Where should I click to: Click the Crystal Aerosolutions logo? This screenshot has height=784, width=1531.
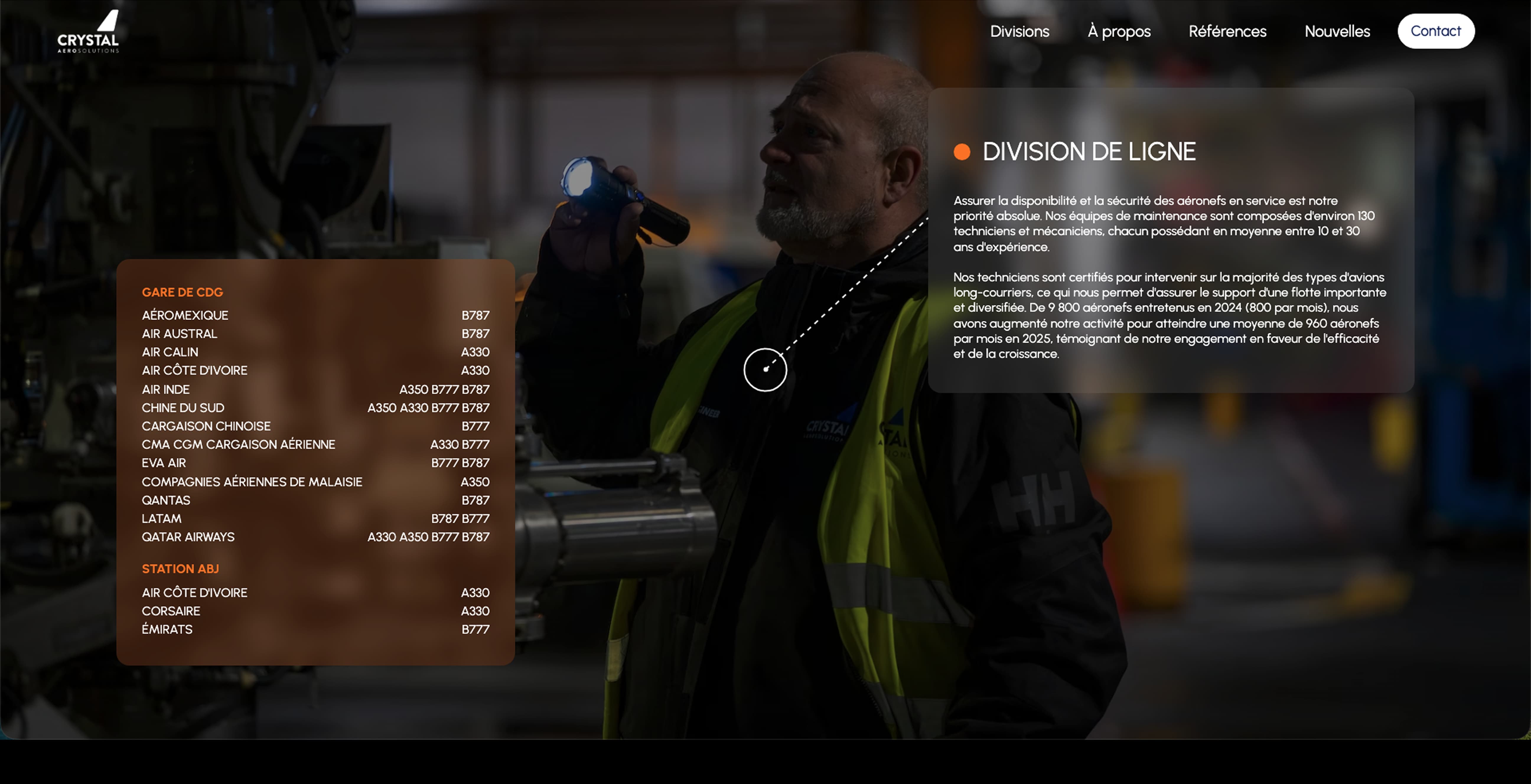click(x=88, y=31)
